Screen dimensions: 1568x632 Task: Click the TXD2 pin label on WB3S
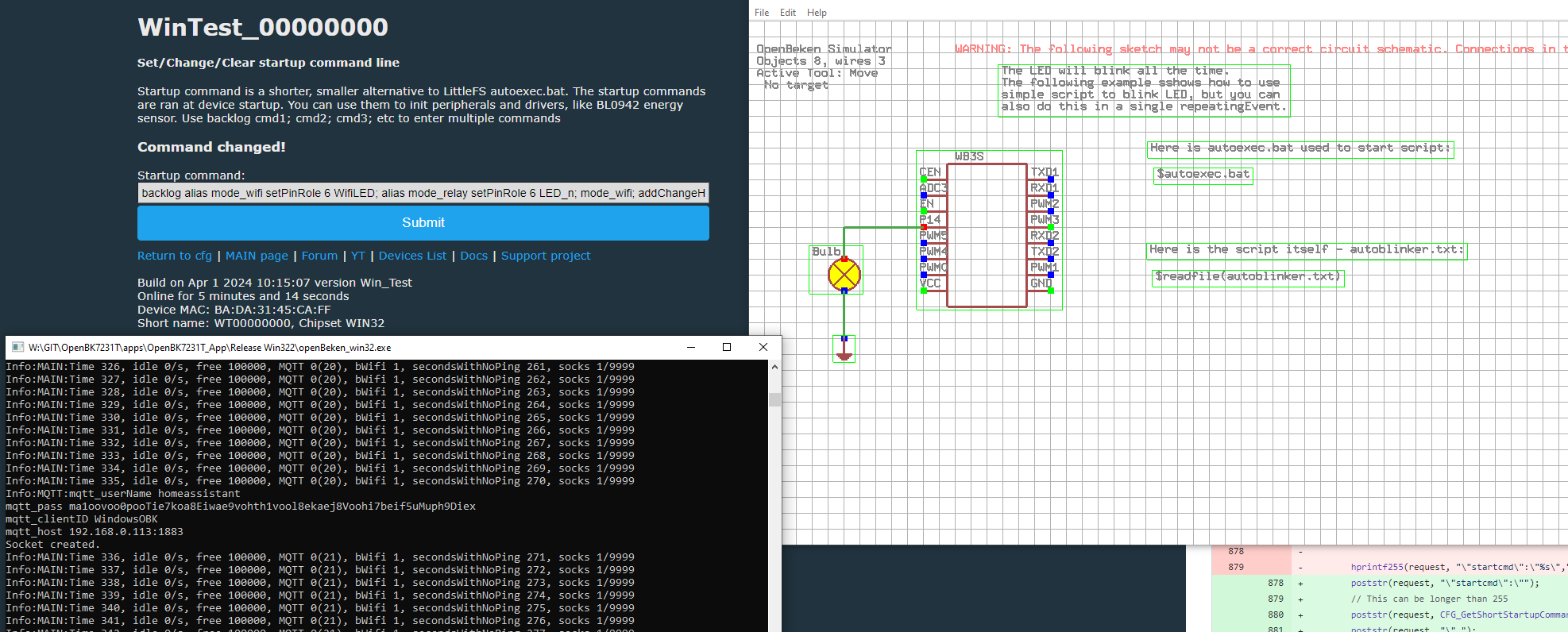[x=1045, y=252]
